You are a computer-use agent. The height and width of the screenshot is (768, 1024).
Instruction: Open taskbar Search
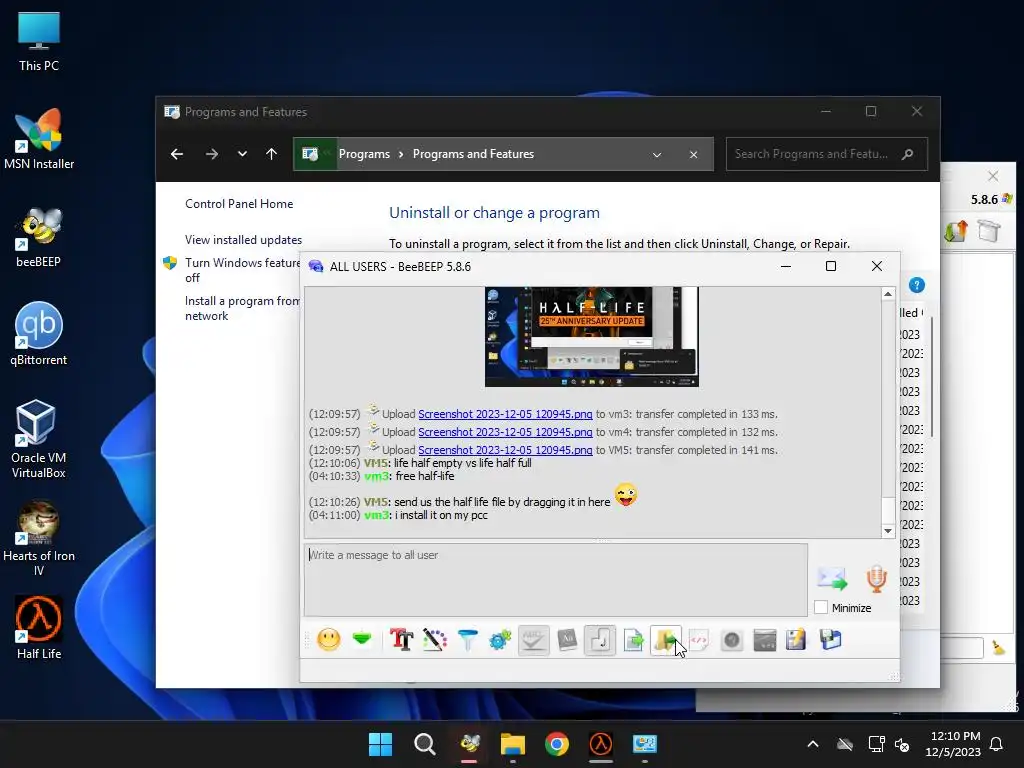(x=424, y=744)
